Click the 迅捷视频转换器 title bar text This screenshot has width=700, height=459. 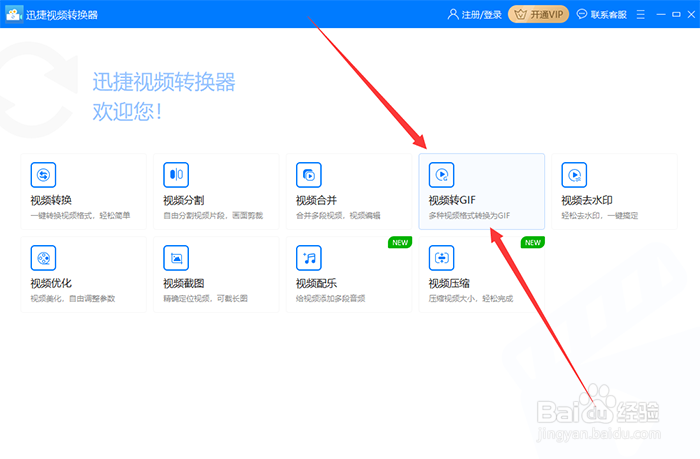[62, 15]
